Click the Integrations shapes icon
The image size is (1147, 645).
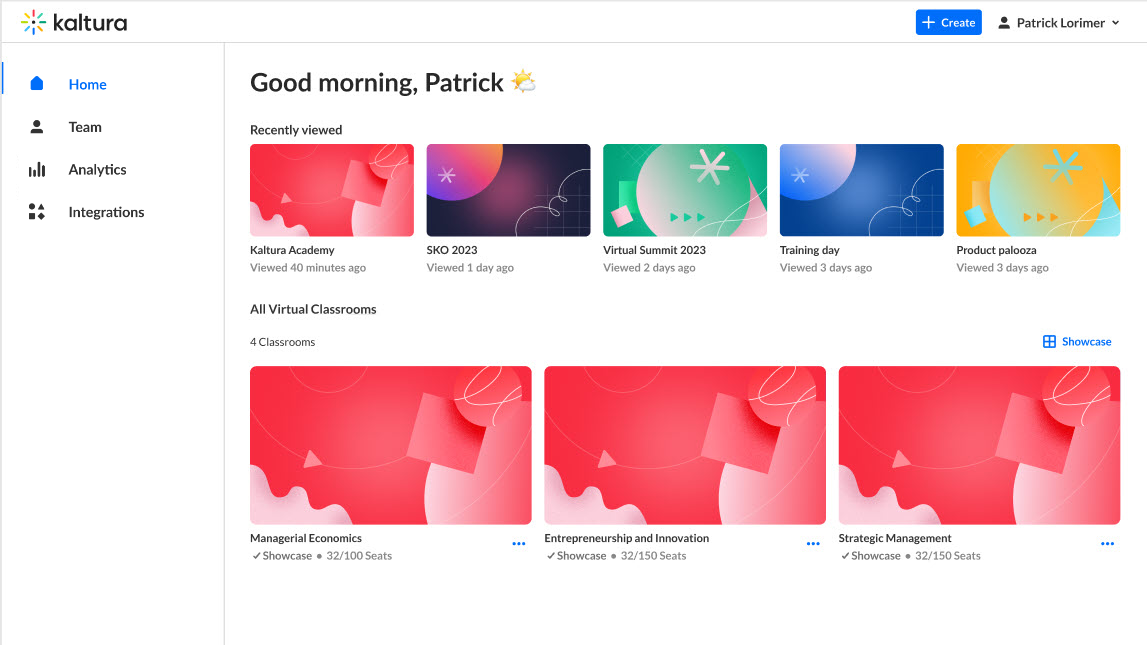pos(37,212)
